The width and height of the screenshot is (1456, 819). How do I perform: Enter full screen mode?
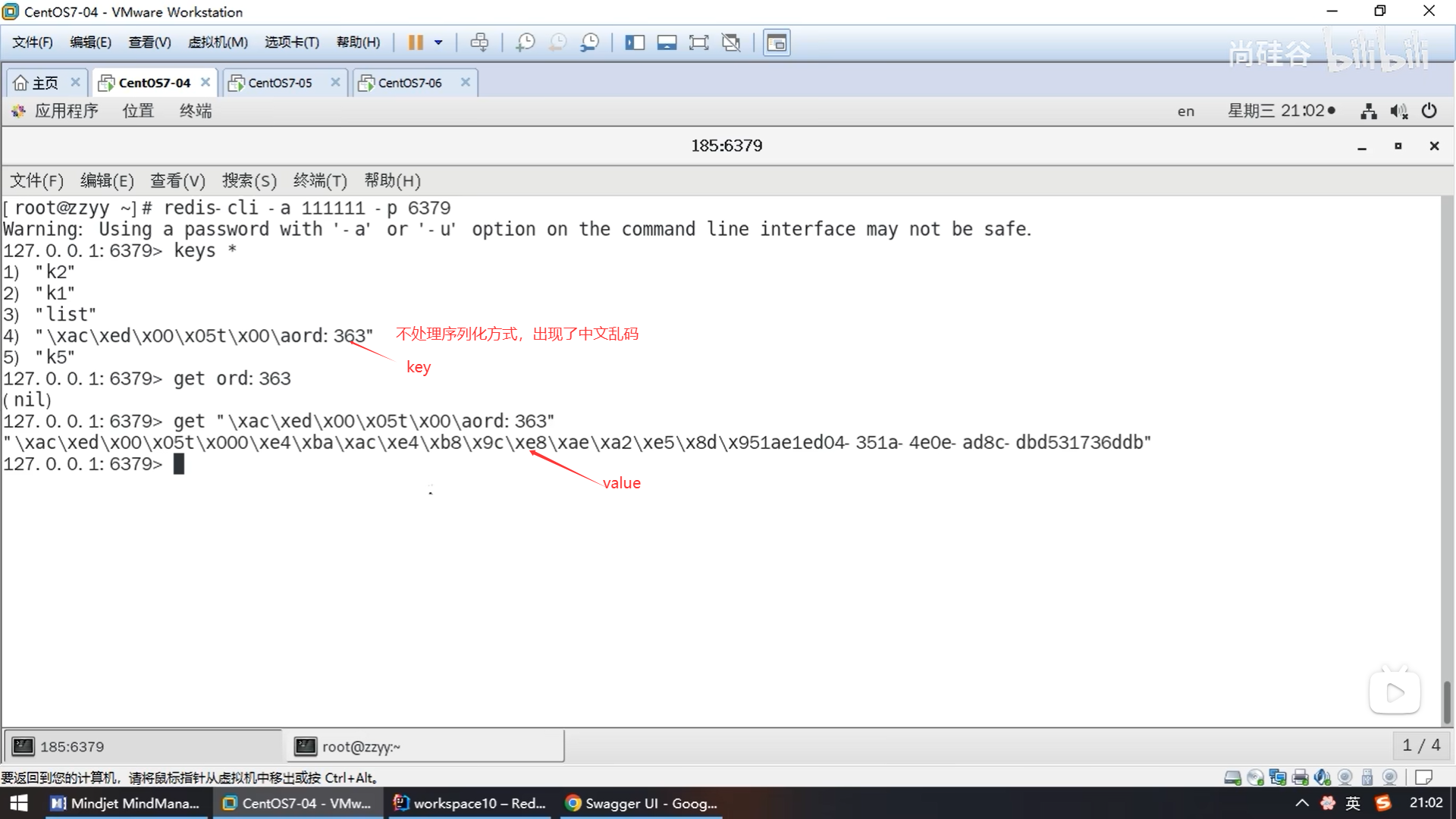(x=698, y=42)
